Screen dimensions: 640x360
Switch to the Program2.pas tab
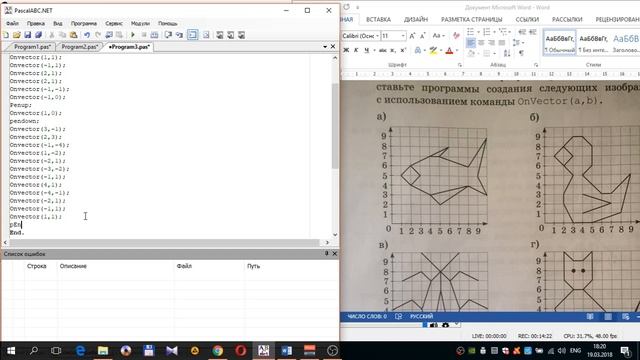tap(80, 47)
